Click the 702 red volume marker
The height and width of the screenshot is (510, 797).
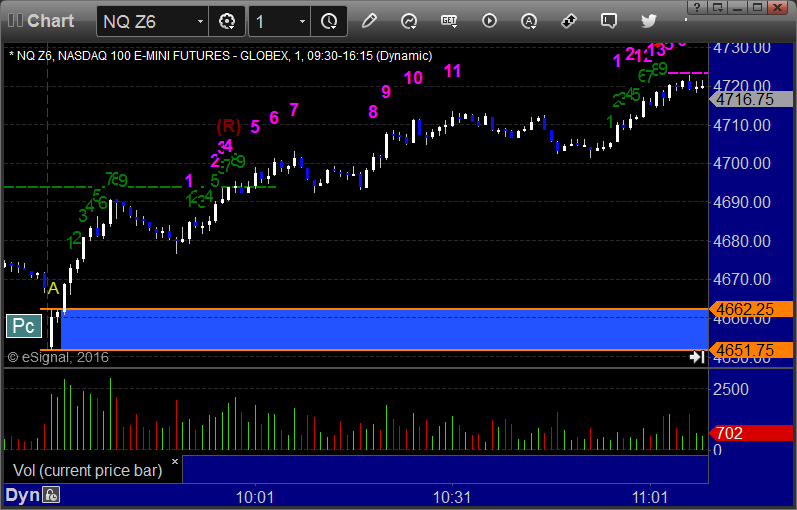click(751, 433)
